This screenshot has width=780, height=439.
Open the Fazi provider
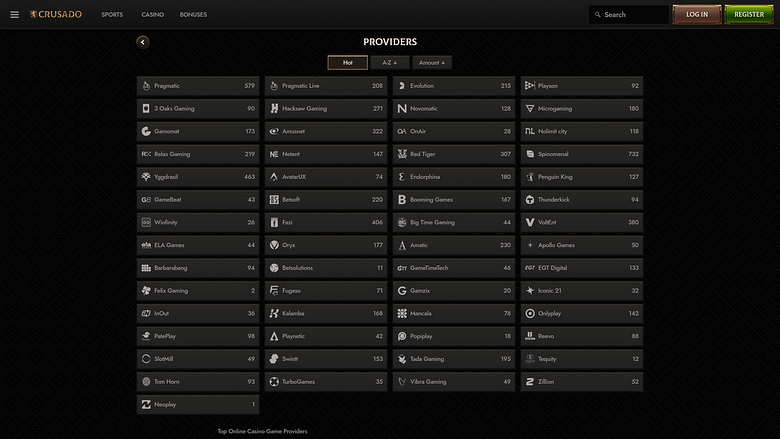pyautogui.click(x=326, y=222)
